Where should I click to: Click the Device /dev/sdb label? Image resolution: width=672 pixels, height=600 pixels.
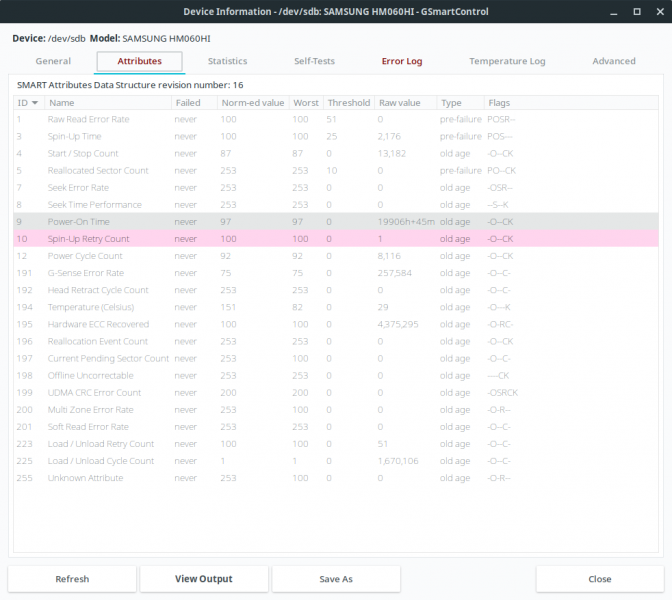click(49, 39)
